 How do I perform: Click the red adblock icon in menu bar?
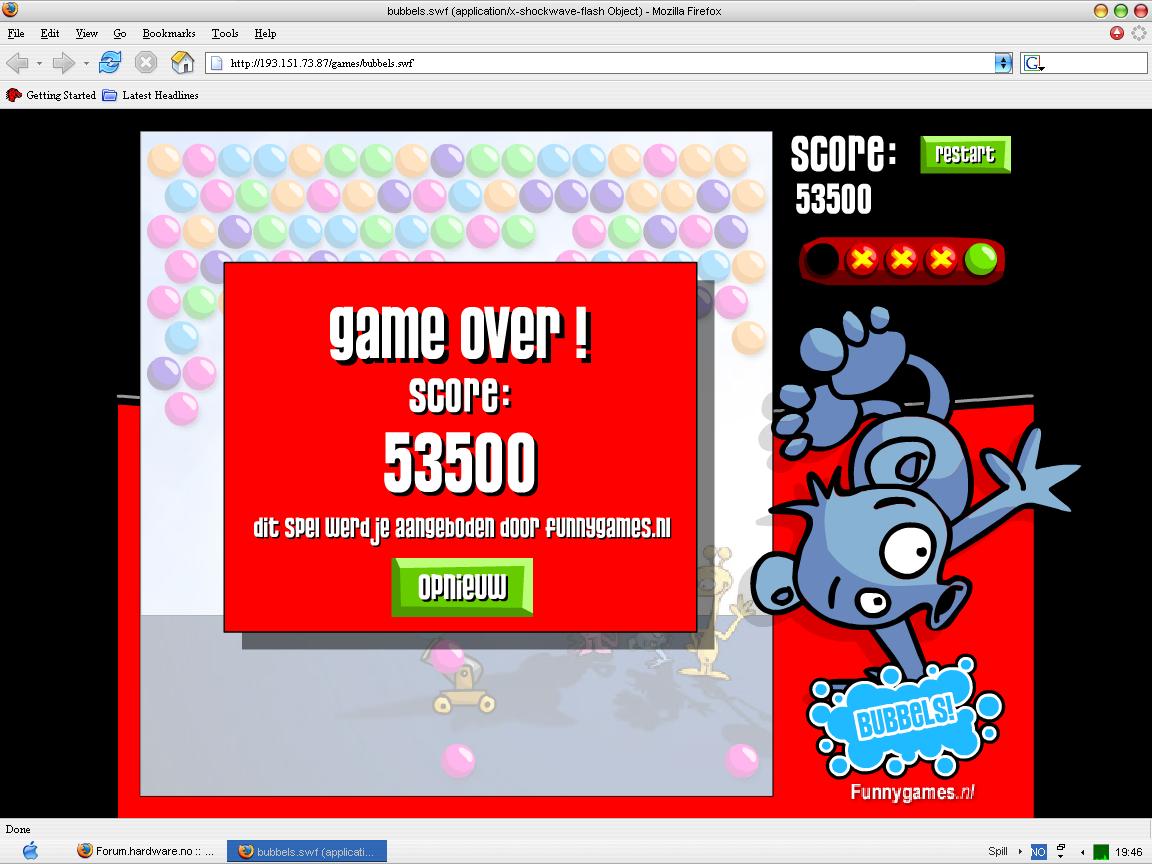pyautogui.click(x=1117, y=33)
